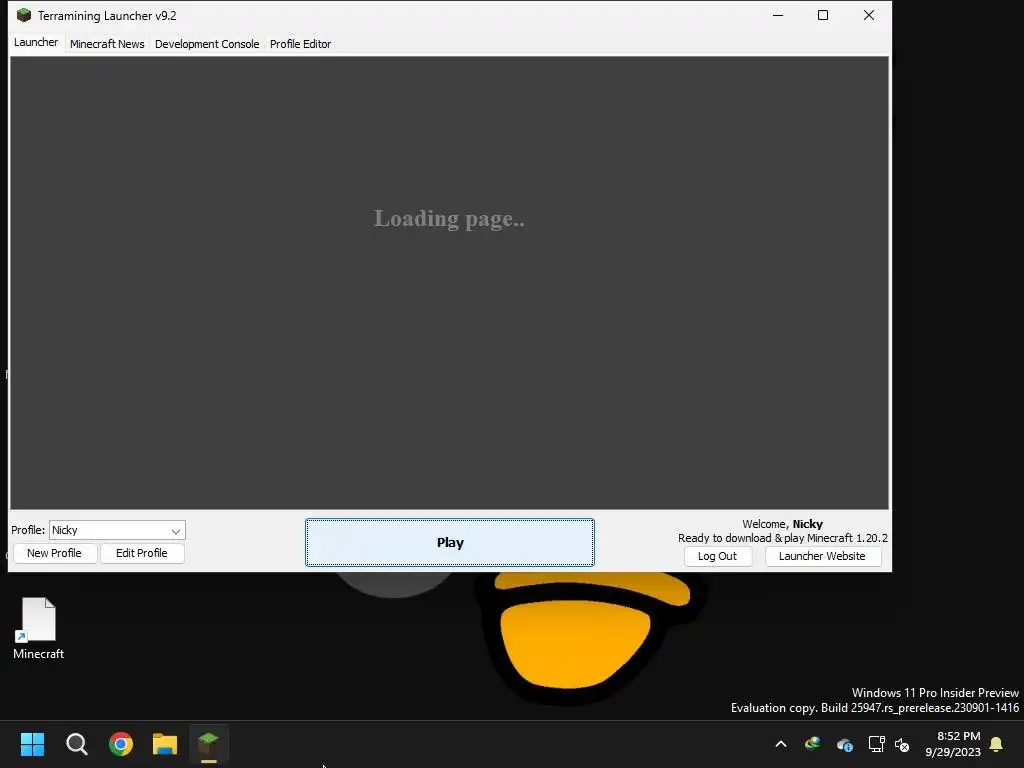Switch to the Launcher tab
The height and width of the screenshot is (768, 1024).
[x=36, y=42]
